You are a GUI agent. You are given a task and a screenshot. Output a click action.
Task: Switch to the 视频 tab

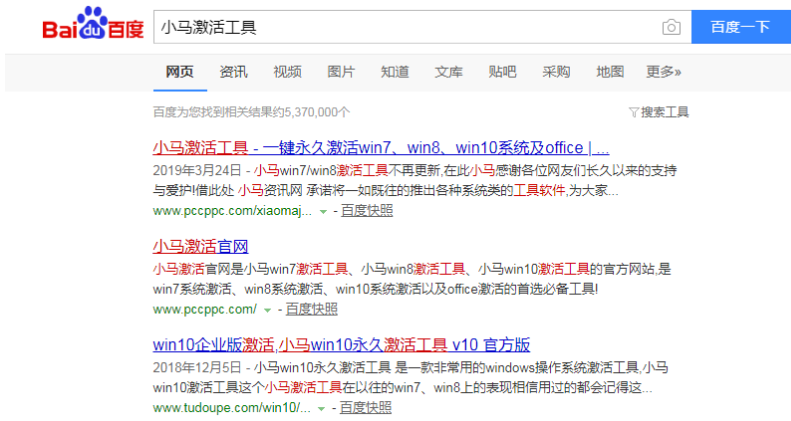click(287, 72)
